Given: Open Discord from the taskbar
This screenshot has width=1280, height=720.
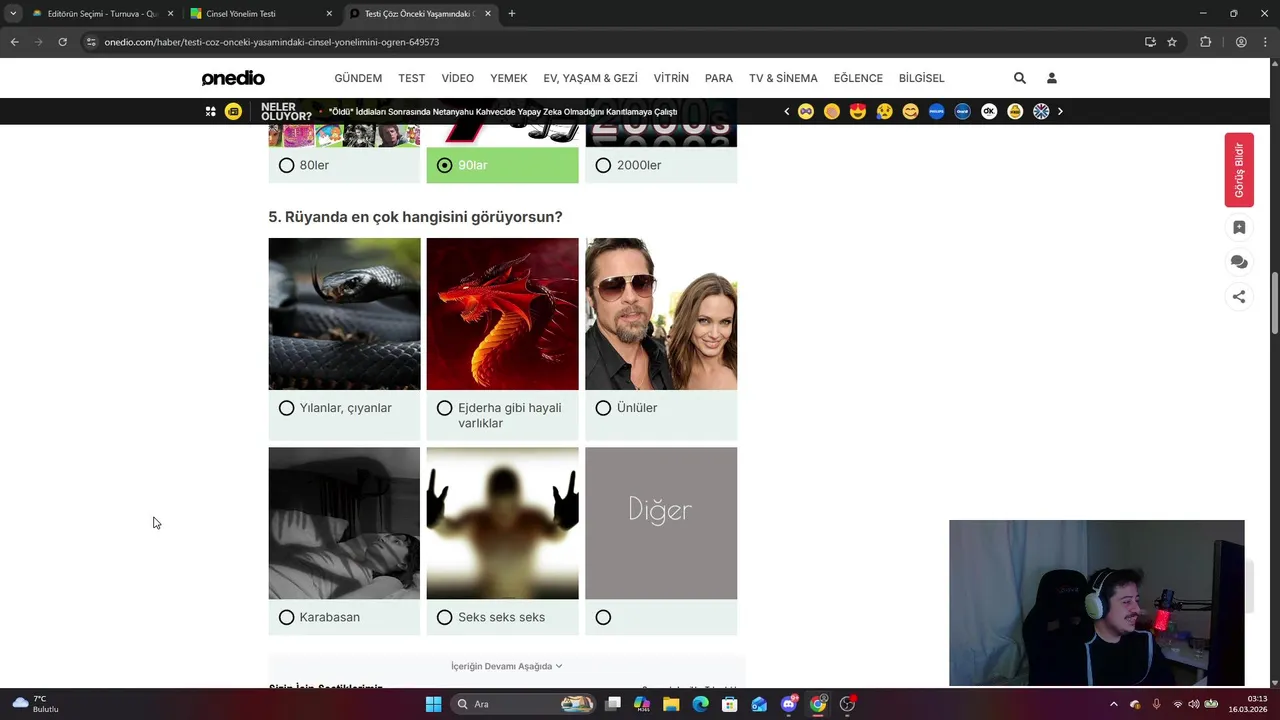Looking at the screenshot, I should pyautogui.click(x=789, y=704).
